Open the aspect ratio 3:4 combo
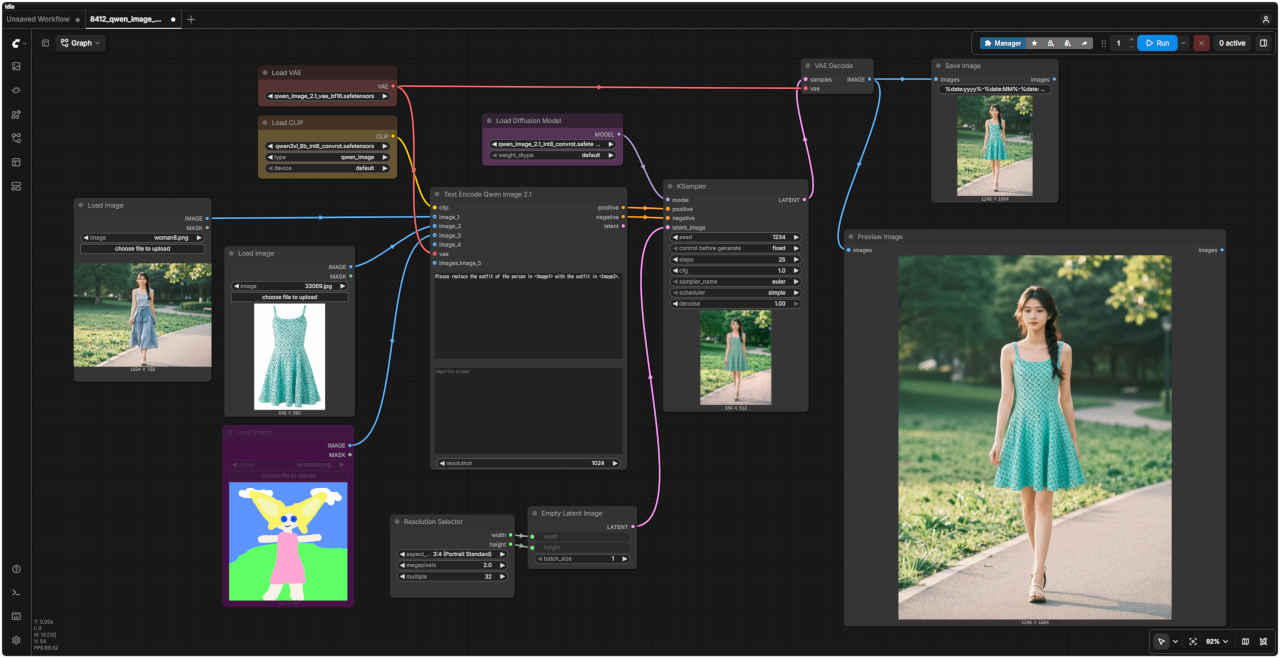 pyautogui.click(x=452, y=554)
